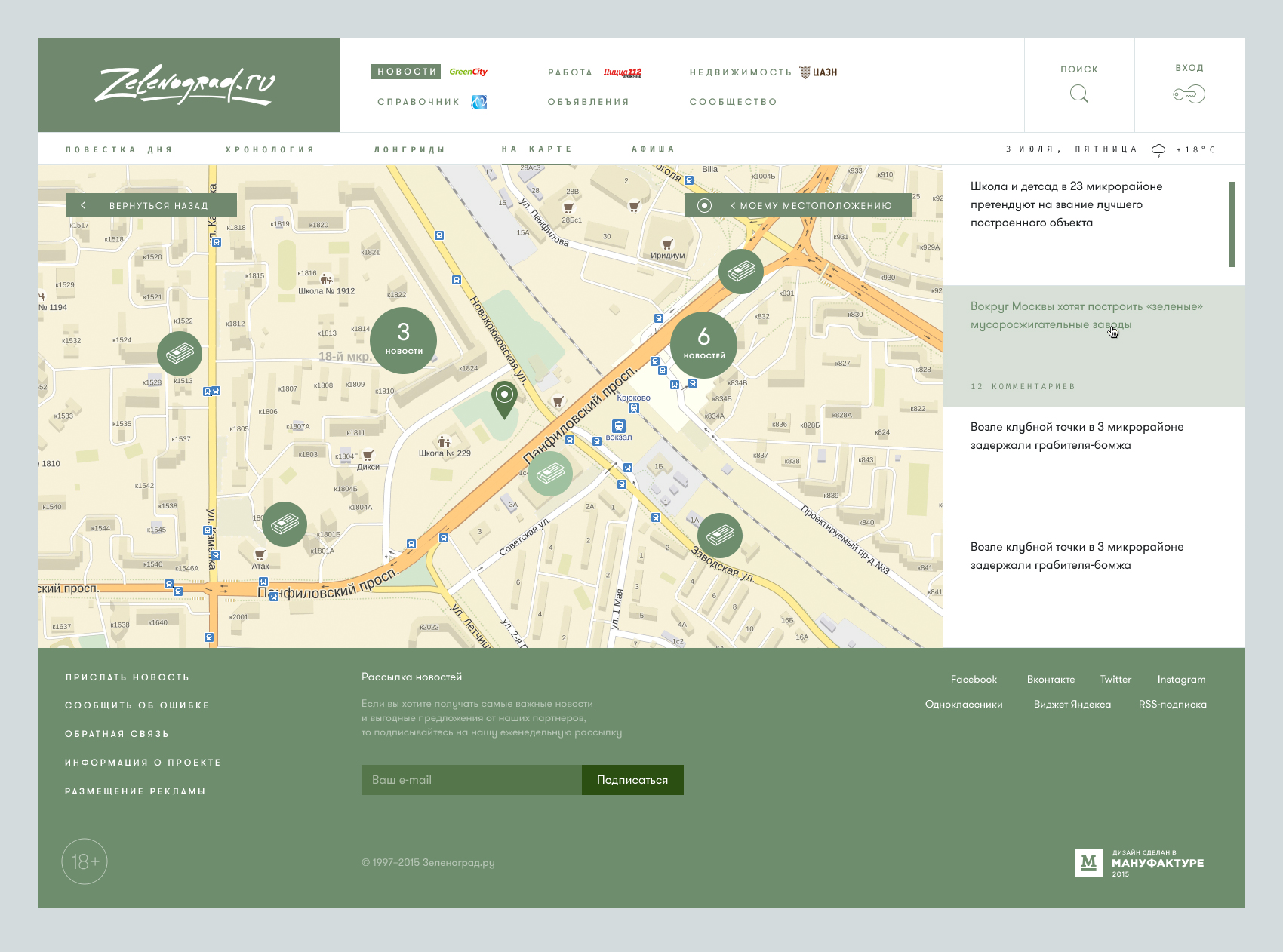Click the light green highlighted news marker
Image resolution: width=1283 pixels, height=952 pixels.
549,474
